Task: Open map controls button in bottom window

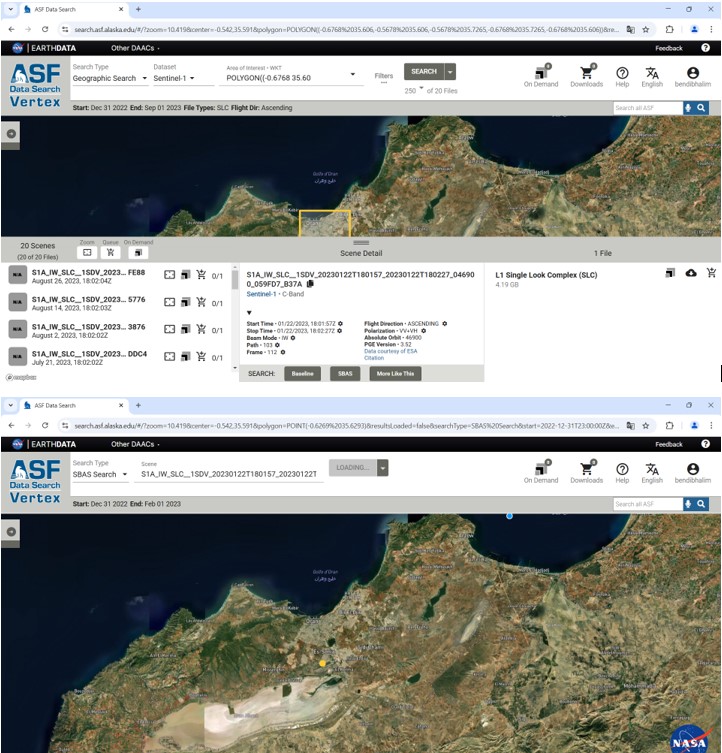Action: coord(11,532)
